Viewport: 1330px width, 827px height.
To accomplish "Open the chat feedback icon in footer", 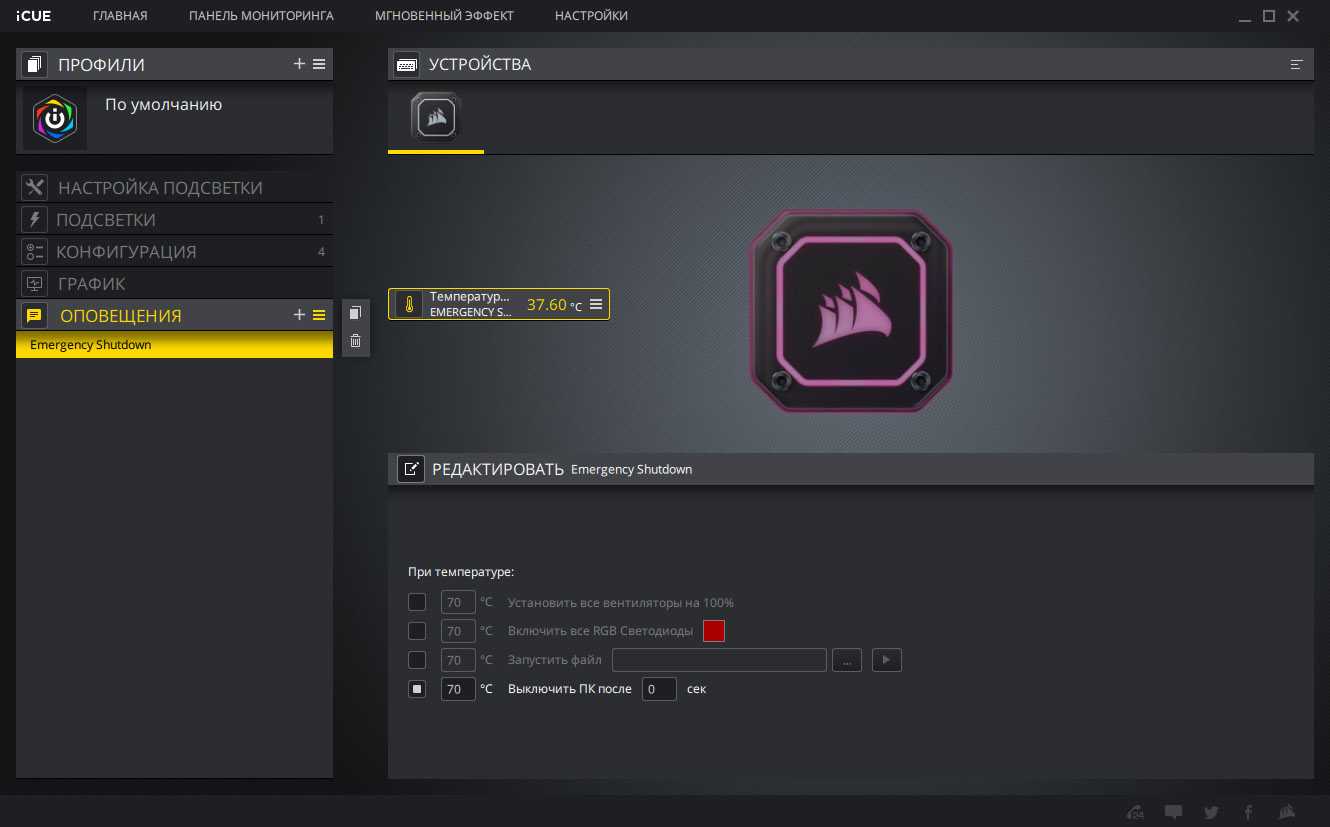I will point(1174,812).
